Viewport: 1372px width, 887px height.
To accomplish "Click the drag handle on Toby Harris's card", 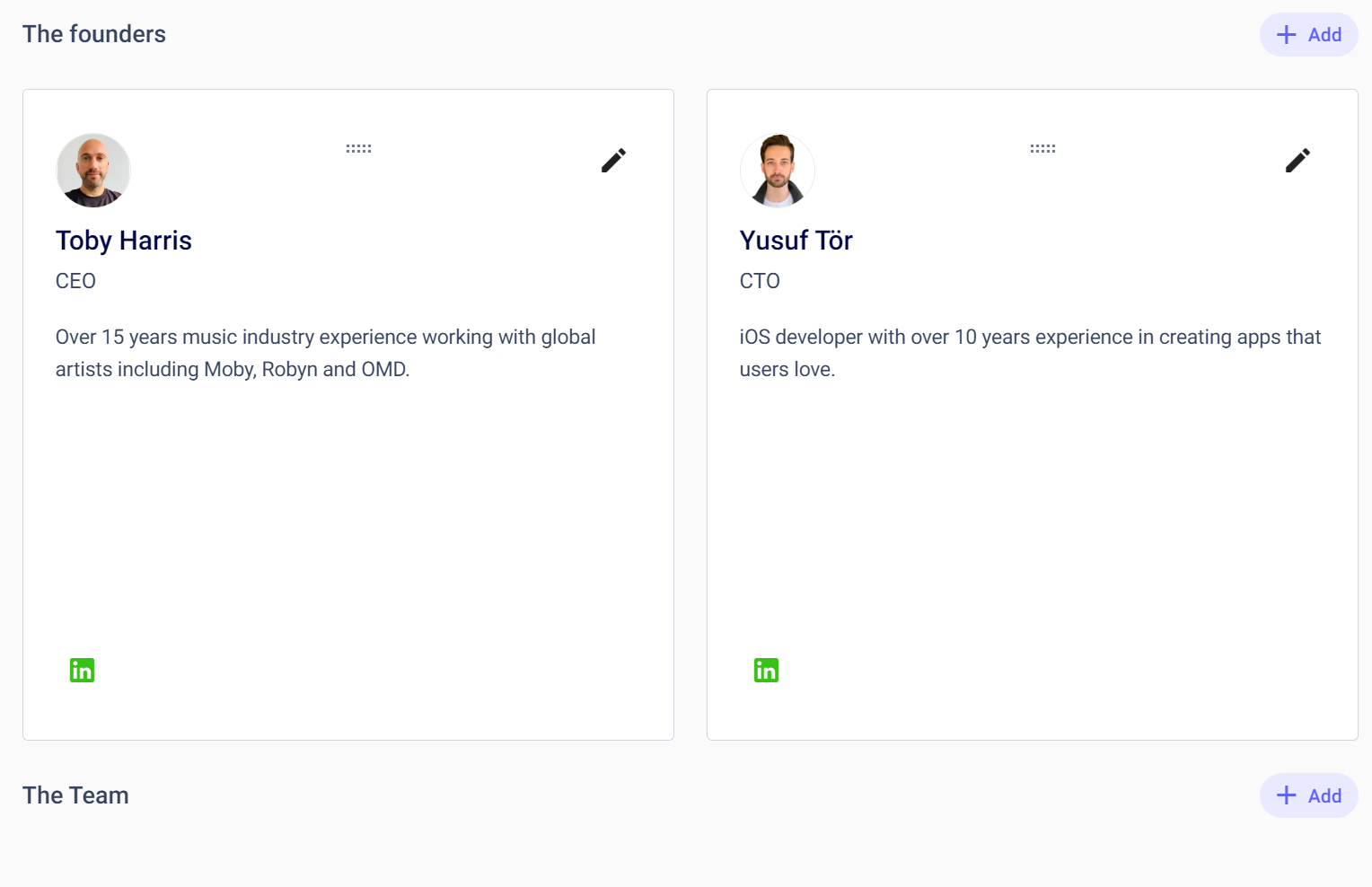I will [358, 149].
